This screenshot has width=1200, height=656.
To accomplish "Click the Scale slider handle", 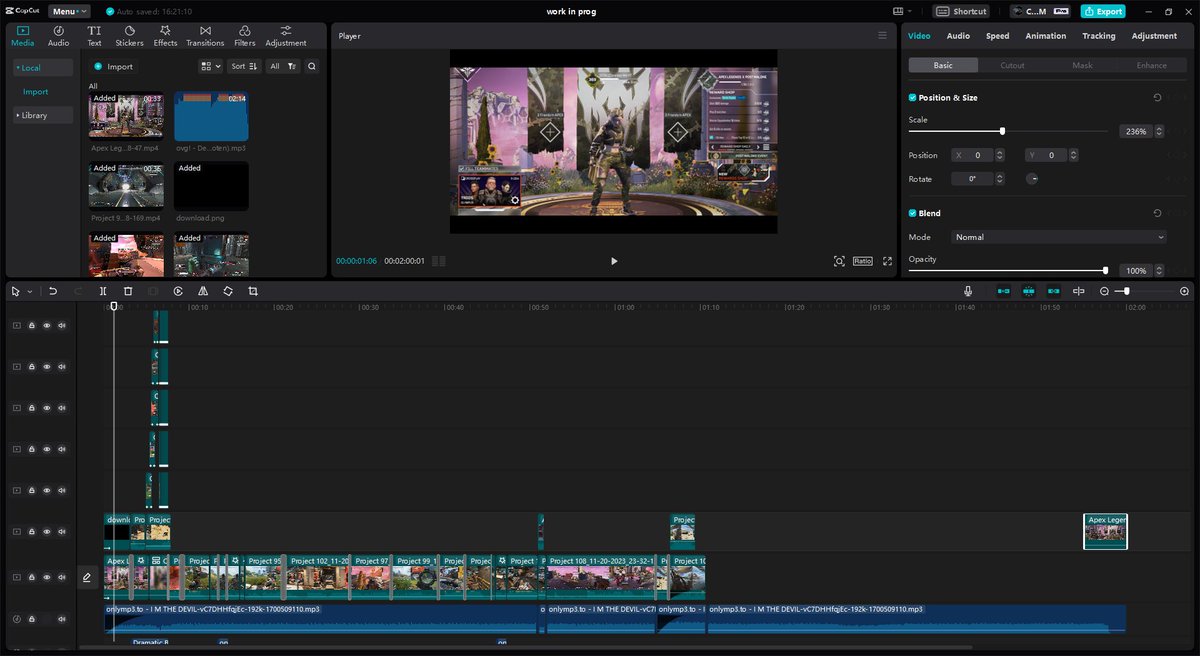I will (x=1002, y=131).
